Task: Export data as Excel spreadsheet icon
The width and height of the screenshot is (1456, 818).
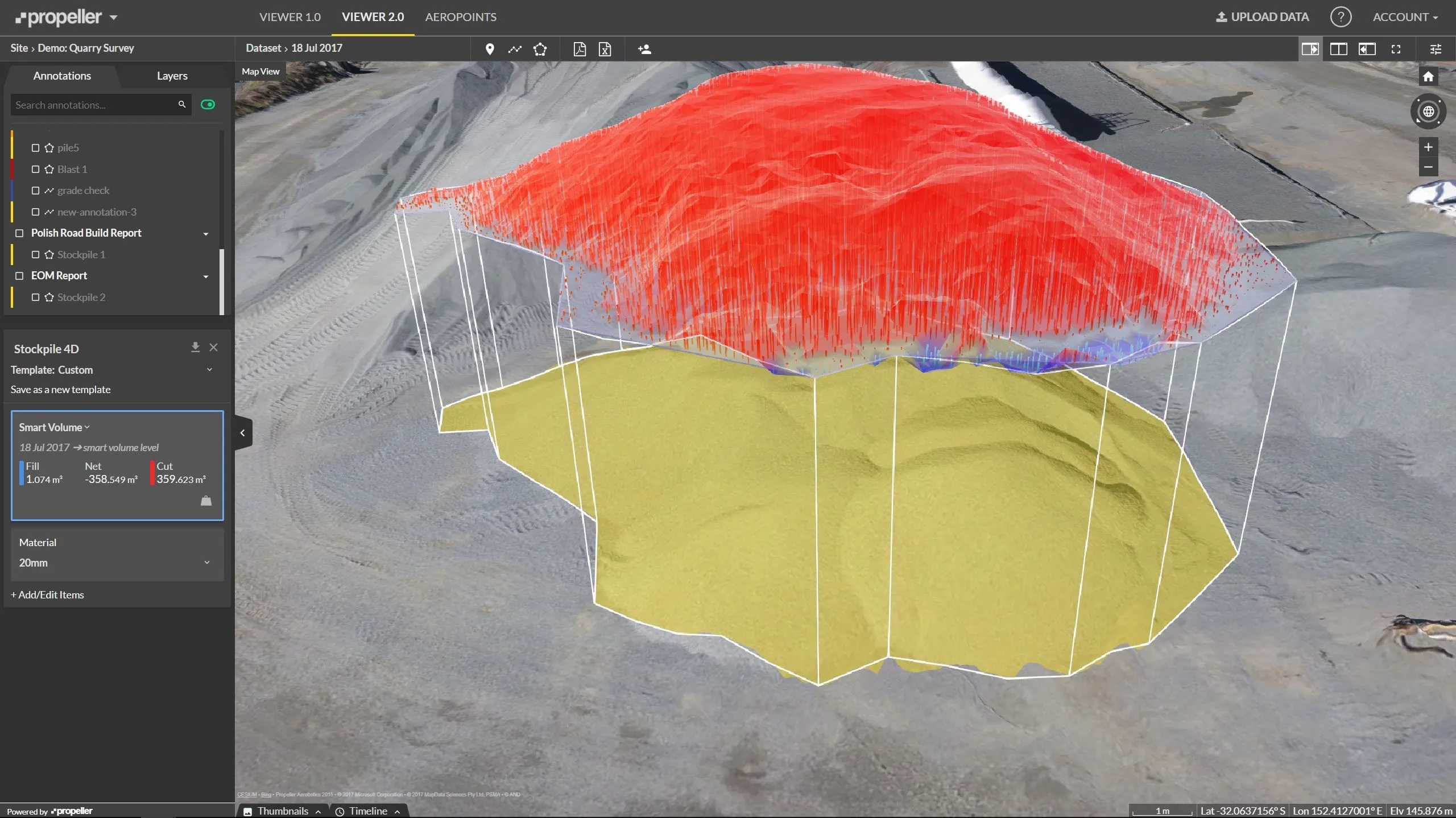Action: [x=605, y=49]
